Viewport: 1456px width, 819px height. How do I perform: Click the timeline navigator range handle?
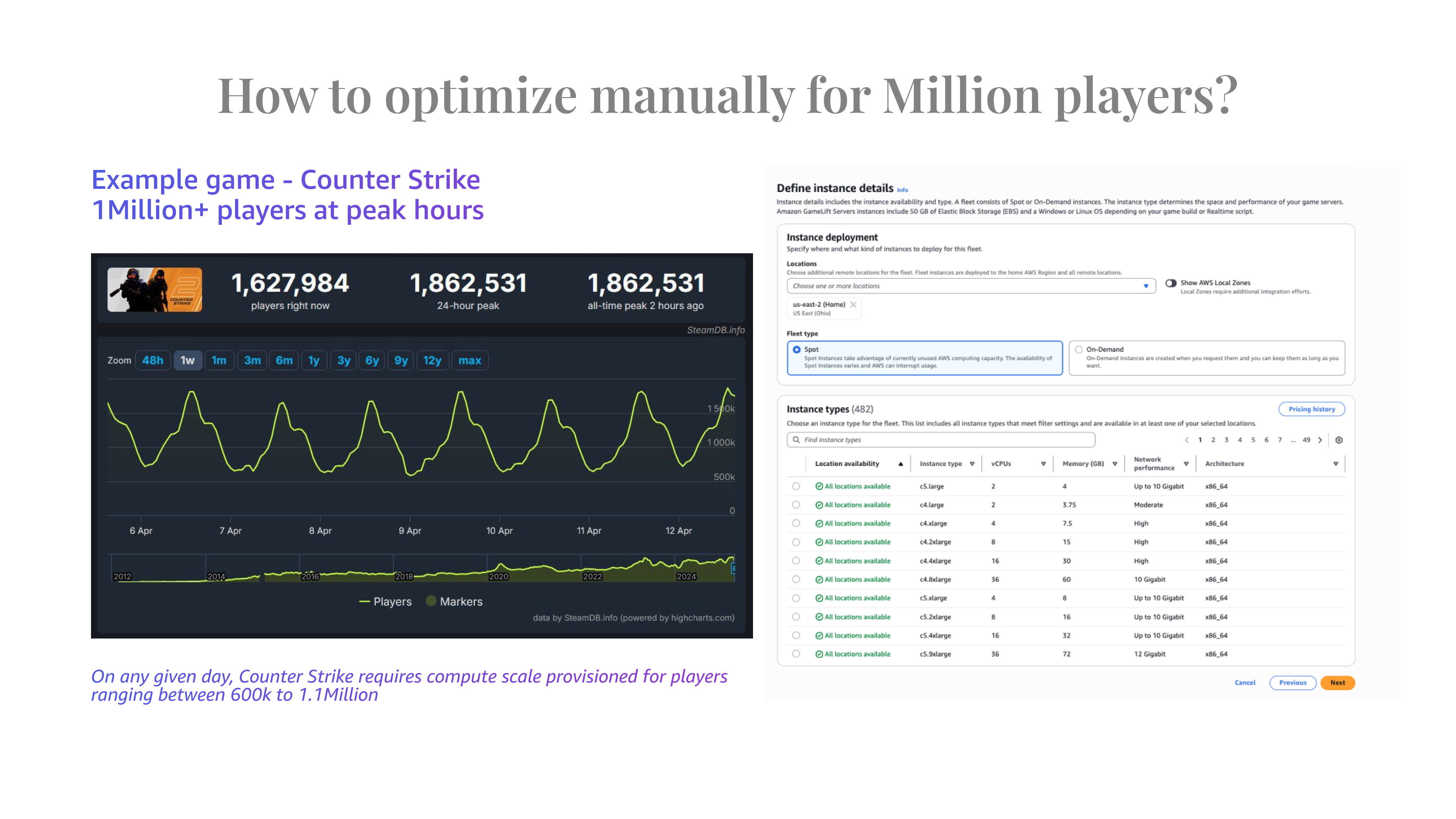(733, 568)
